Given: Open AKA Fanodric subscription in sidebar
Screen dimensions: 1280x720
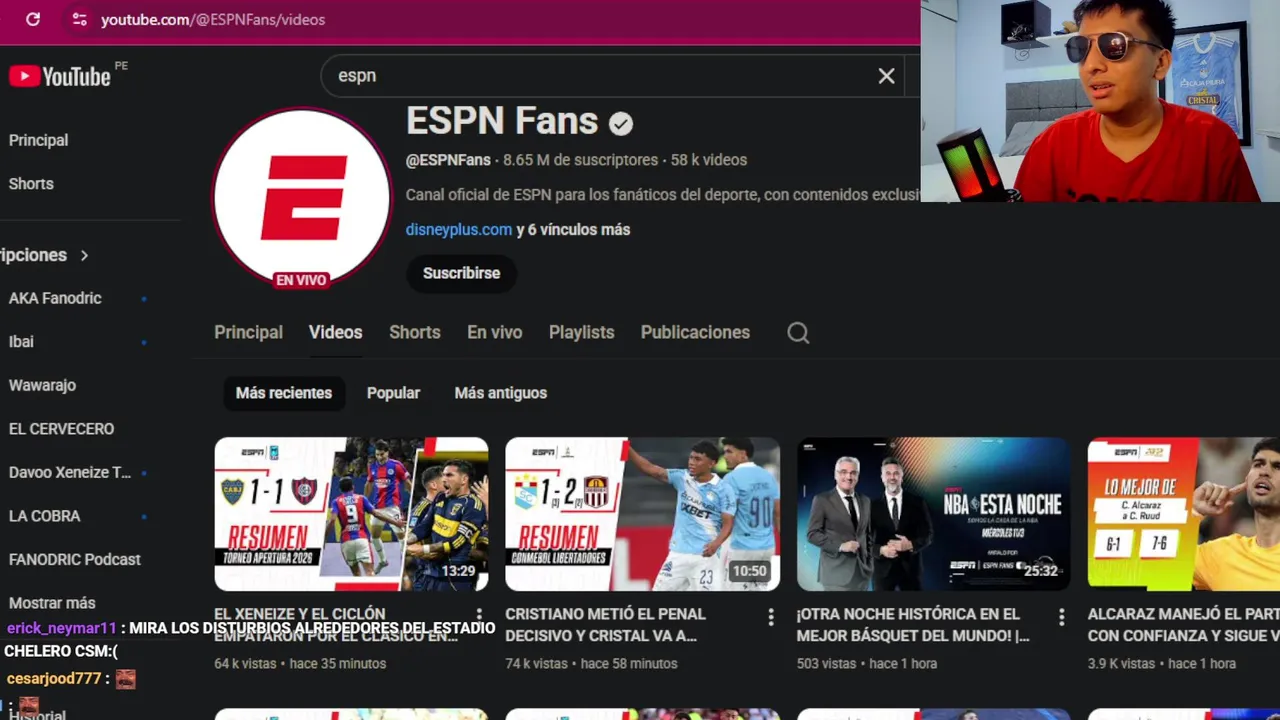Looking at the screenshot, I should (55, 298).
